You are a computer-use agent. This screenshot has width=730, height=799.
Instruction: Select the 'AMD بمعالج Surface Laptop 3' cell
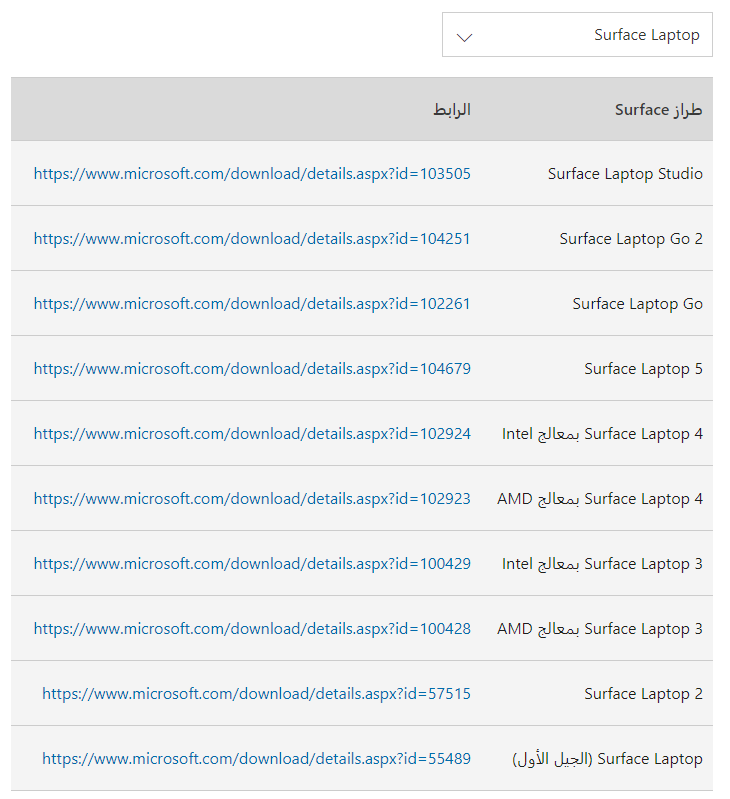coord(600,628)
